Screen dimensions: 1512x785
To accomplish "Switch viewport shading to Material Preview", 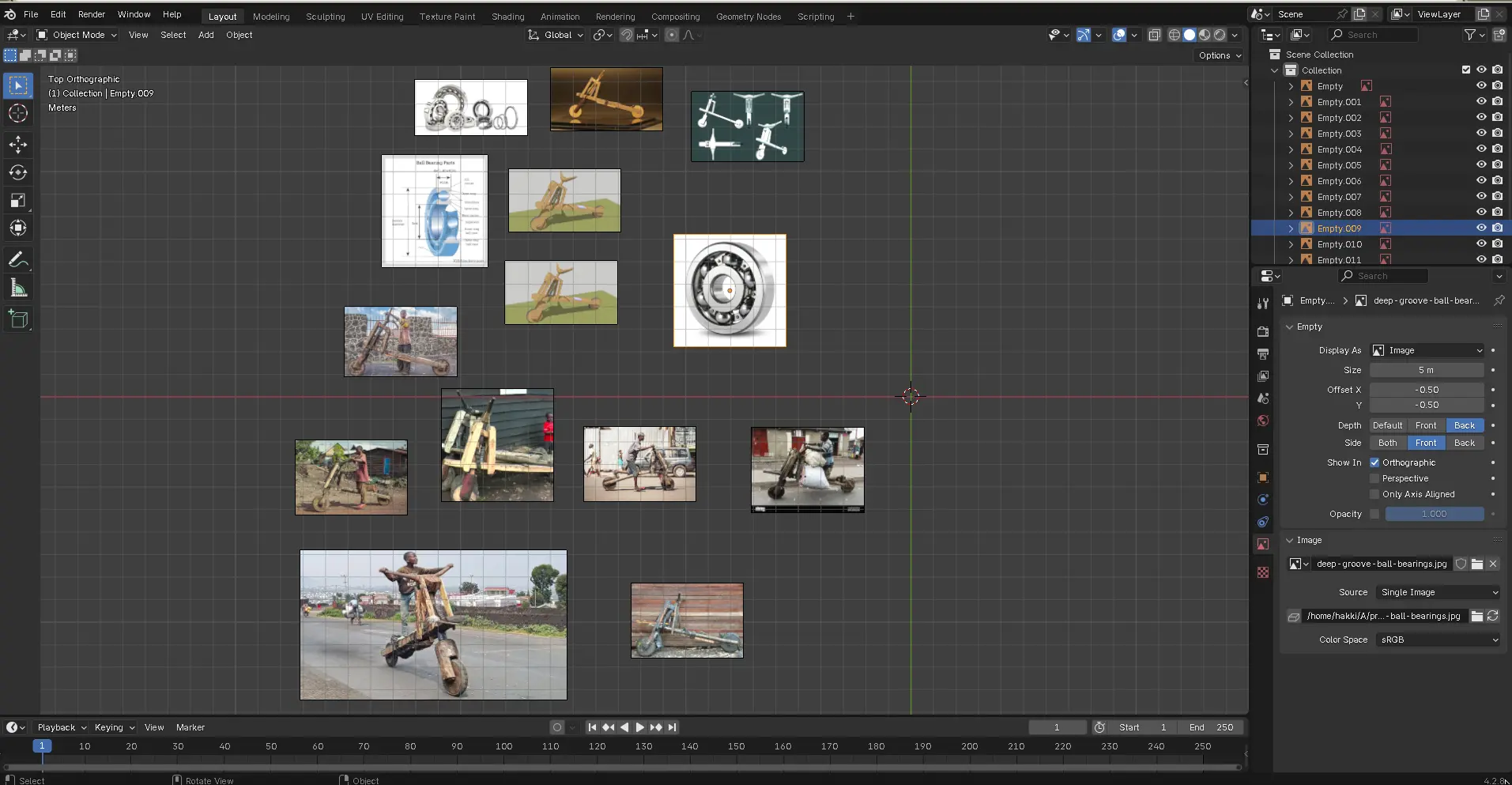I will pyautogui.click(x=1205, y=35).
